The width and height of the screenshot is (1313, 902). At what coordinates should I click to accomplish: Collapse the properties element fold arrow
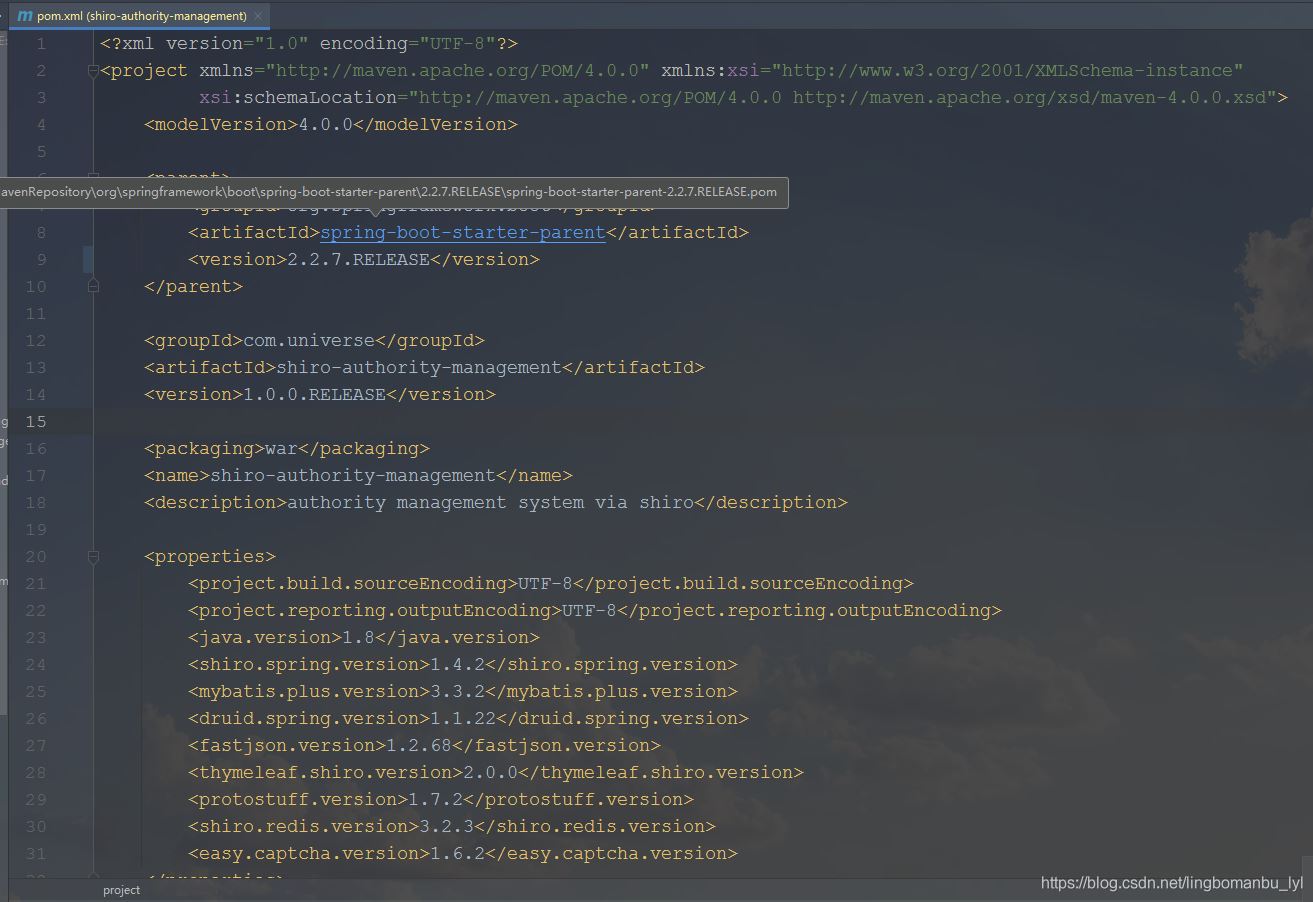[93, 556]
